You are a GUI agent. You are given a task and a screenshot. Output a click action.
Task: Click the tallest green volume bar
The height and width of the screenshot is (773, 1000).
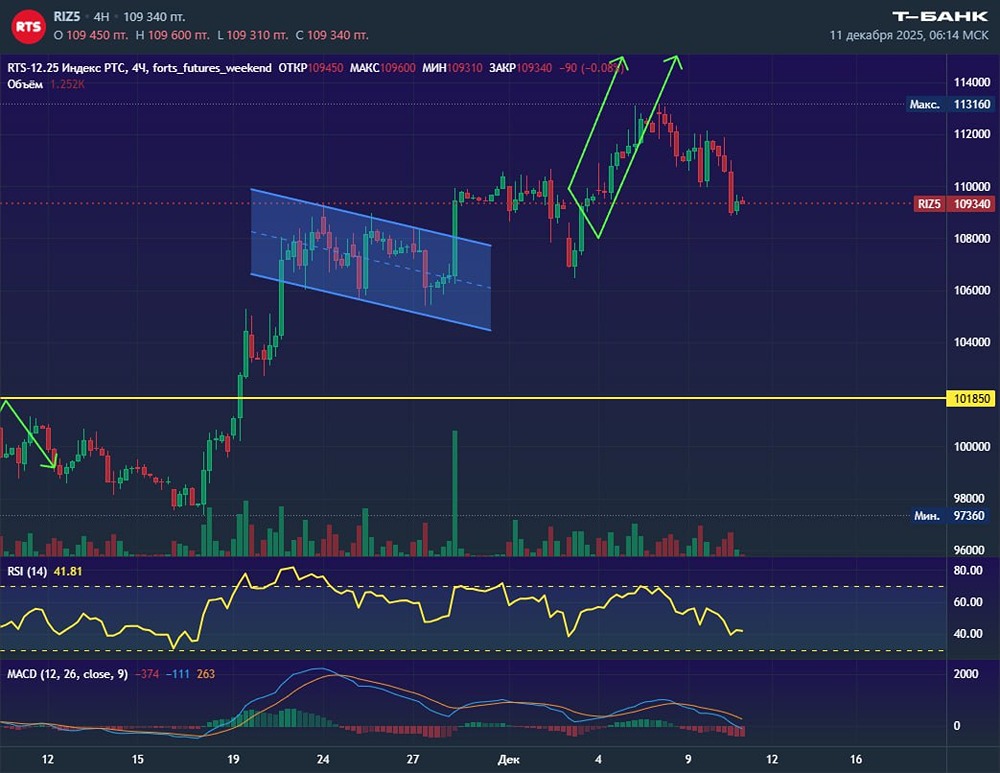pos(455,493)
